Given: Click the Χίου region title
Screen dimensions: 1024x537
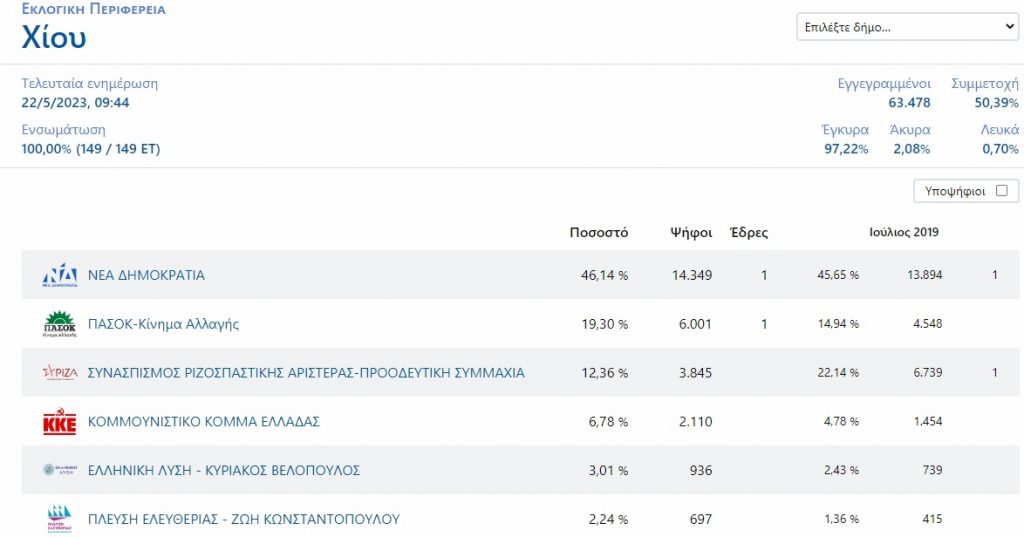Looking at the screenshot, I should [x=54, y=38].
